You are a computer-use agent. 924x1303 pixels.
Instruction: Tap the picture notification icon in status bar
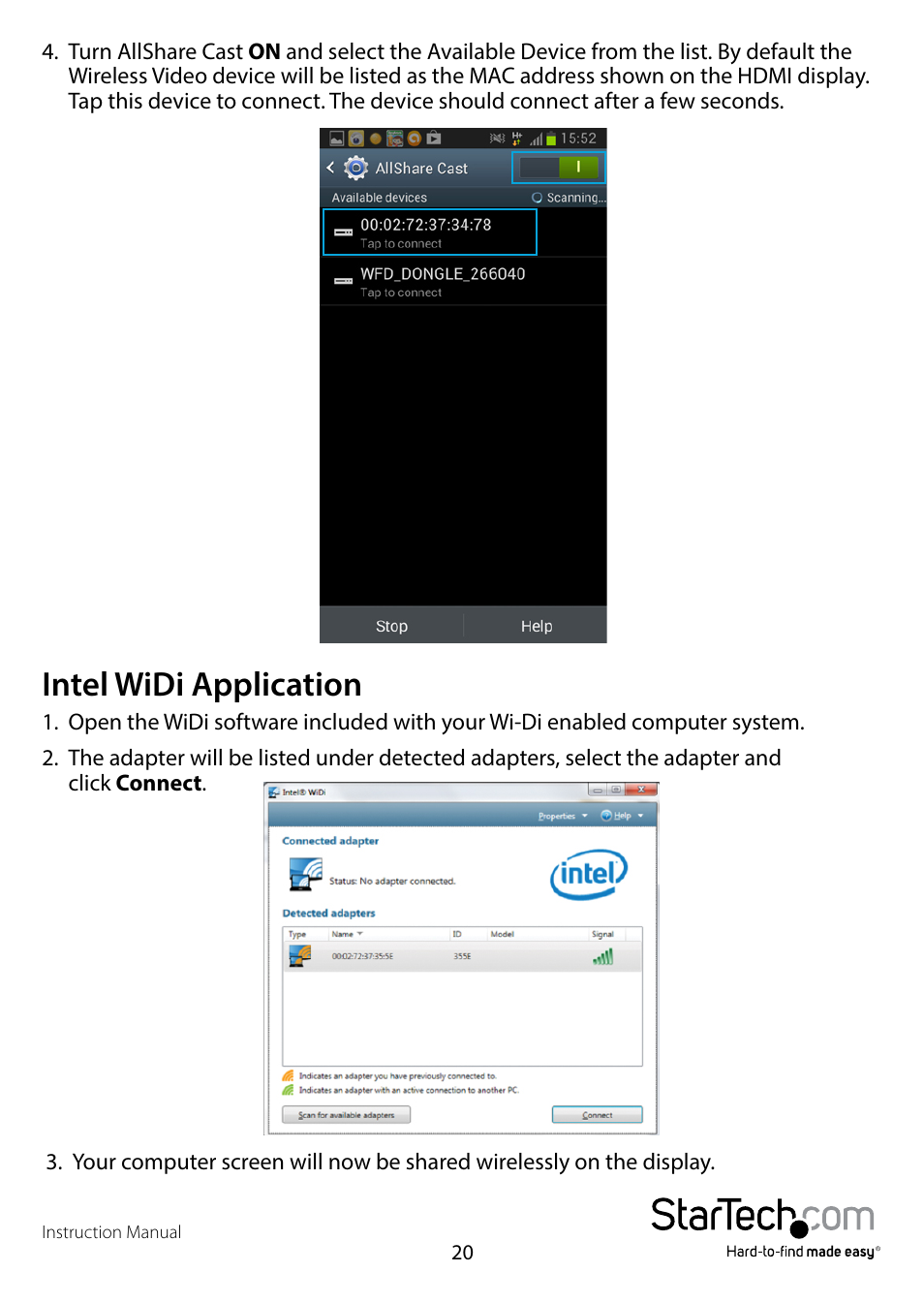coord(336,139)
